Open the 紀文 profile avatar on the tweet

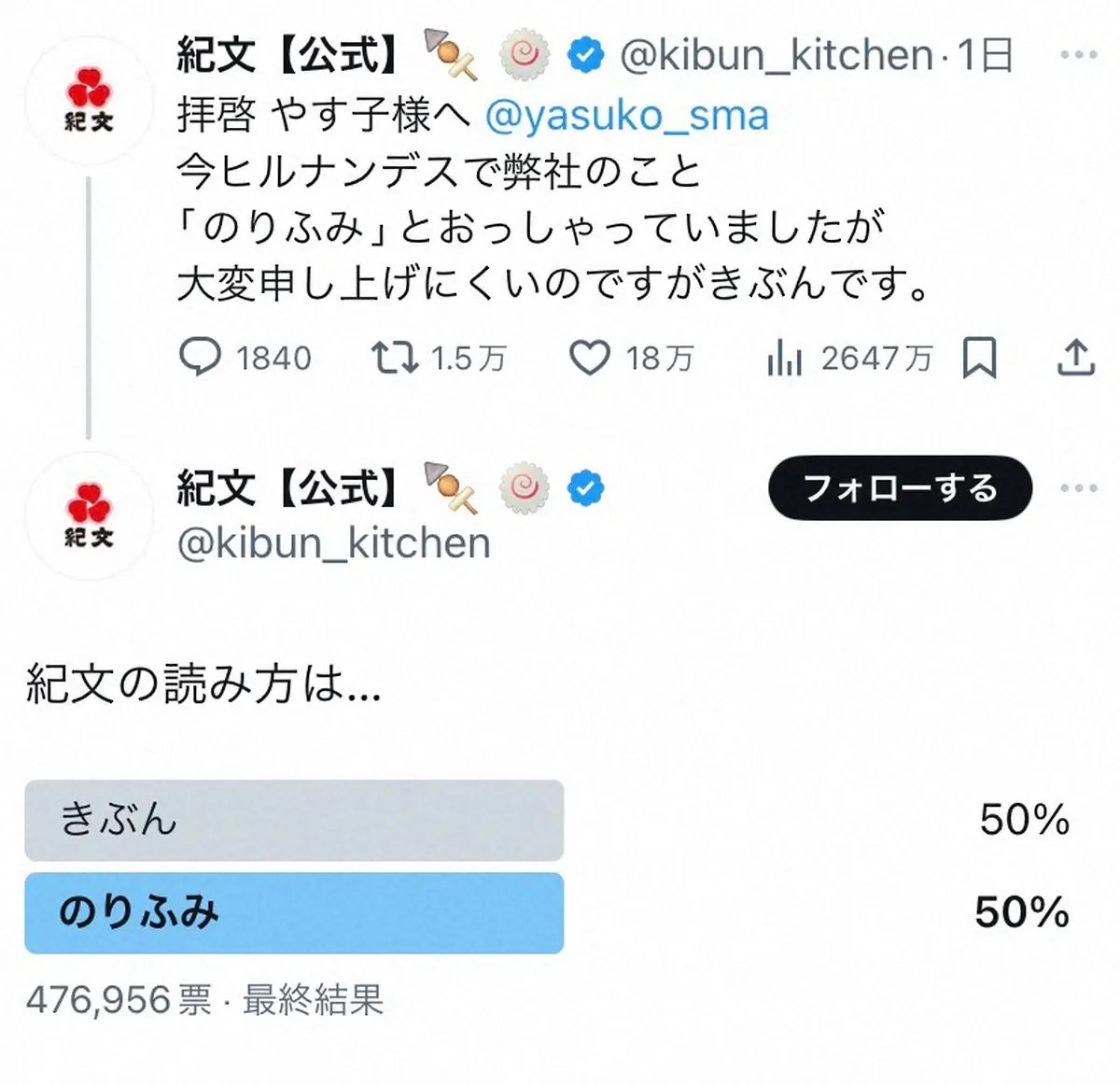point(89,98)
